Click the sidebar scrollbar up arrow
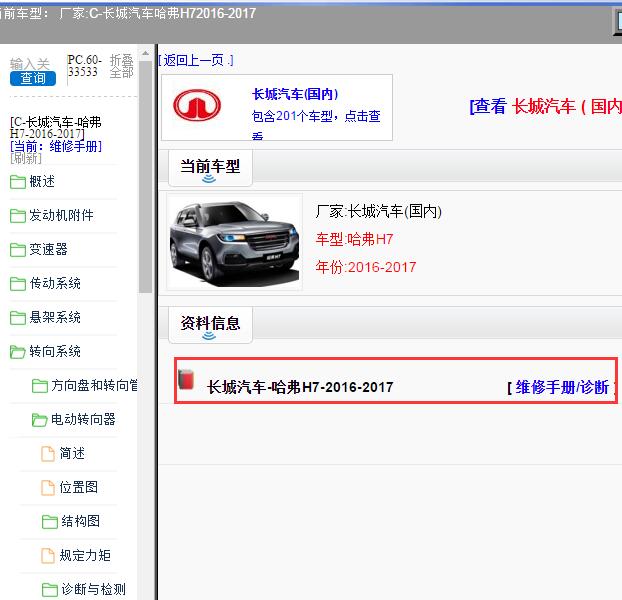This screenshot has height=600, width=622. point(145,53)
